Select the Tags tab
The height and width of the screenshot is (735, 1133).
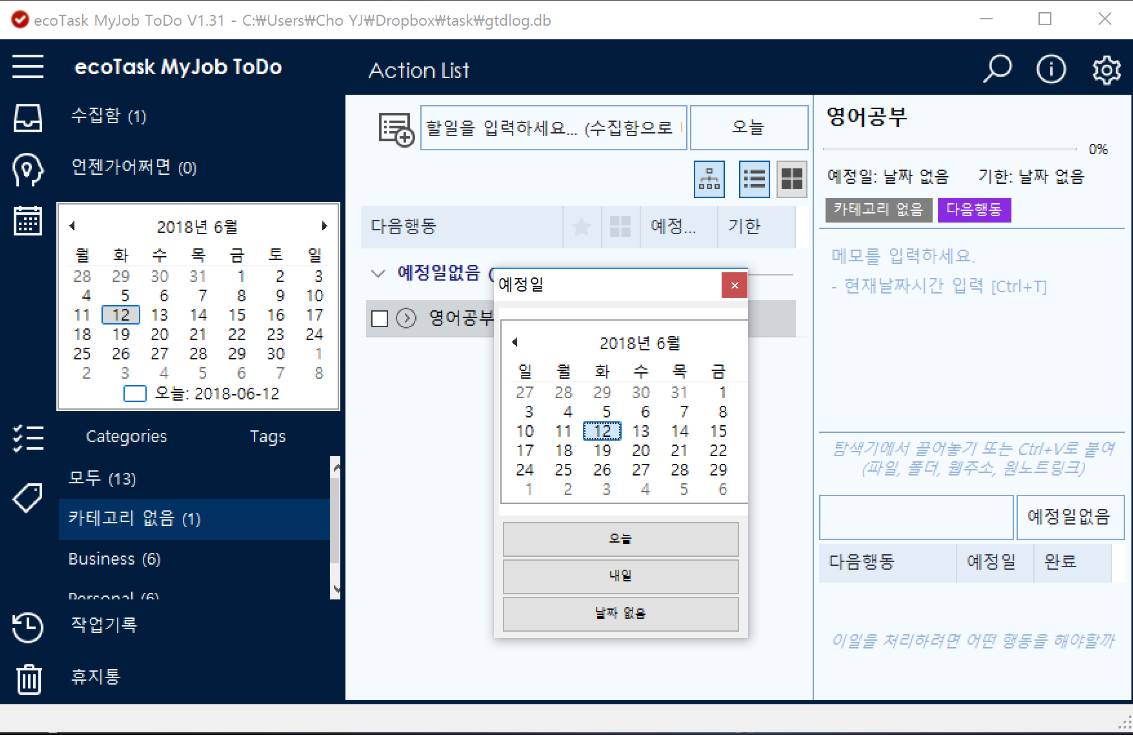pyautogui.click(x=267, y=437)
